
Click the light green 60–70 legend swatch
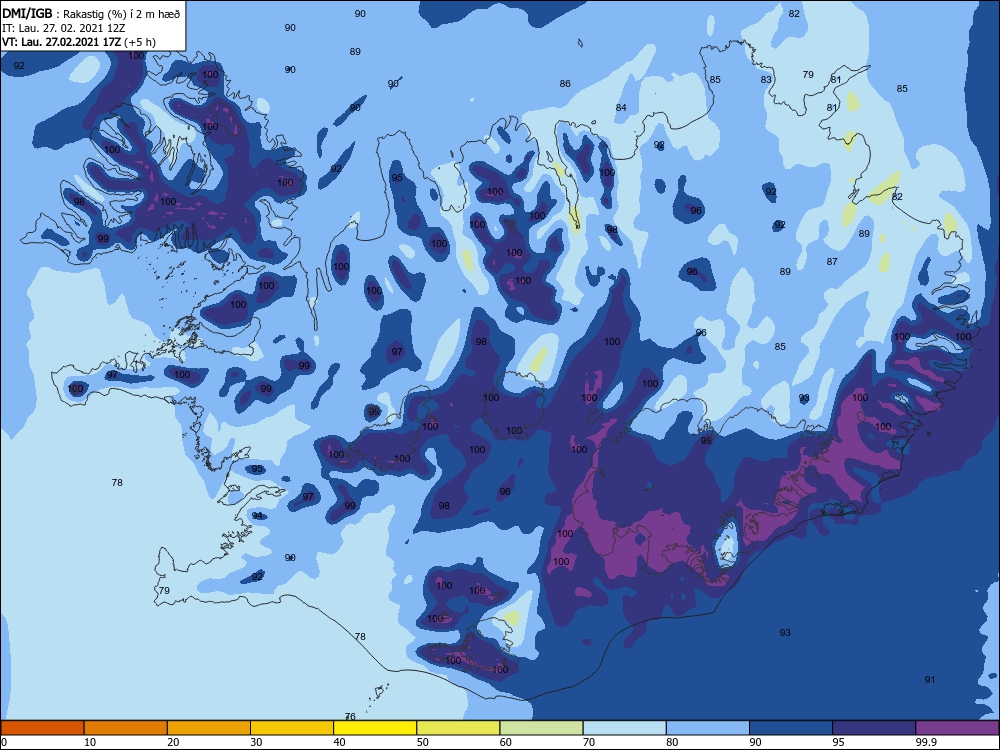click(541, 728)
